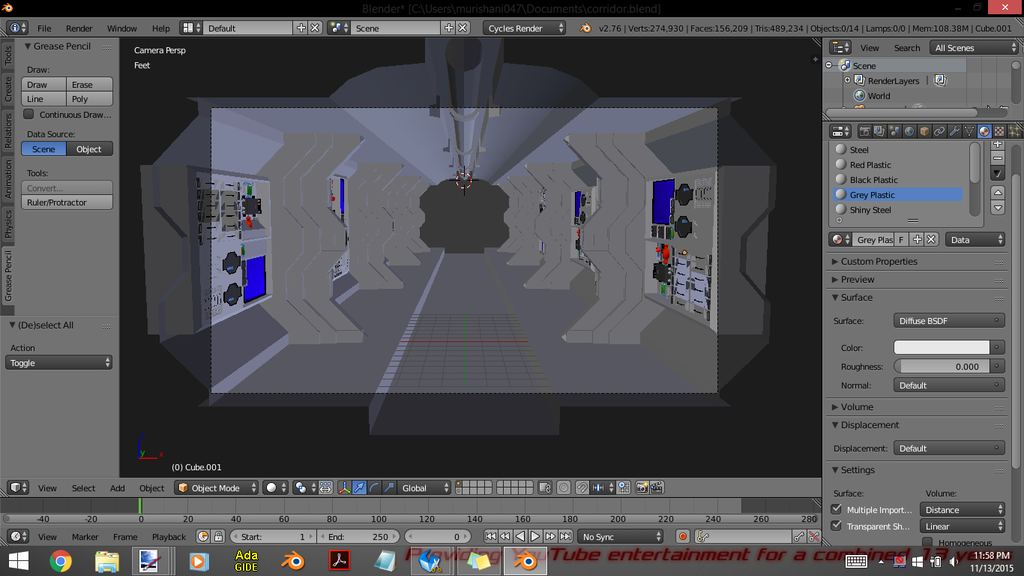Open the Toggle action dropdown
The height and width of the screenshot is (576, 1024).
point(59,362)
